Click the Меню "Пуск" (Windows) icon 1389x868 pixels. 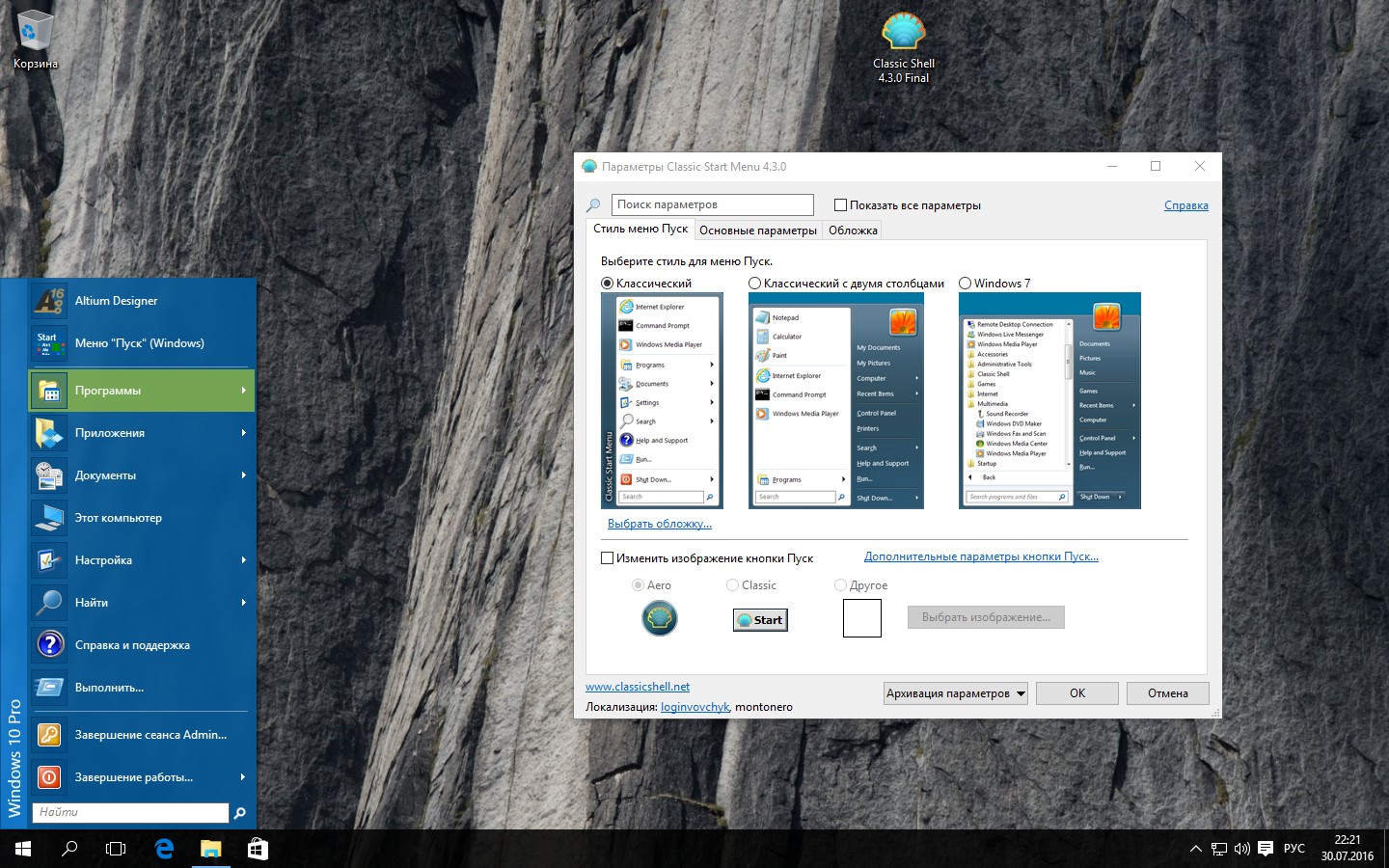pos(48,343)
